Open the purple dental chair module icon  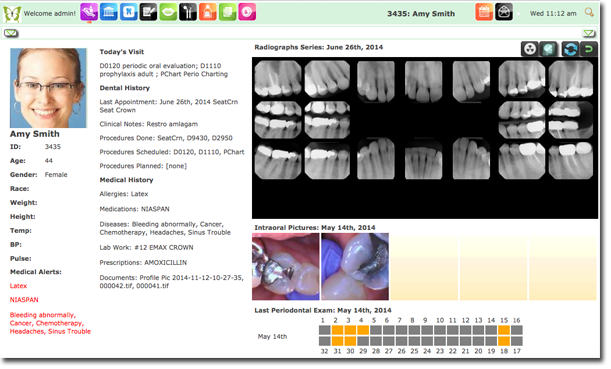(89, 12)
